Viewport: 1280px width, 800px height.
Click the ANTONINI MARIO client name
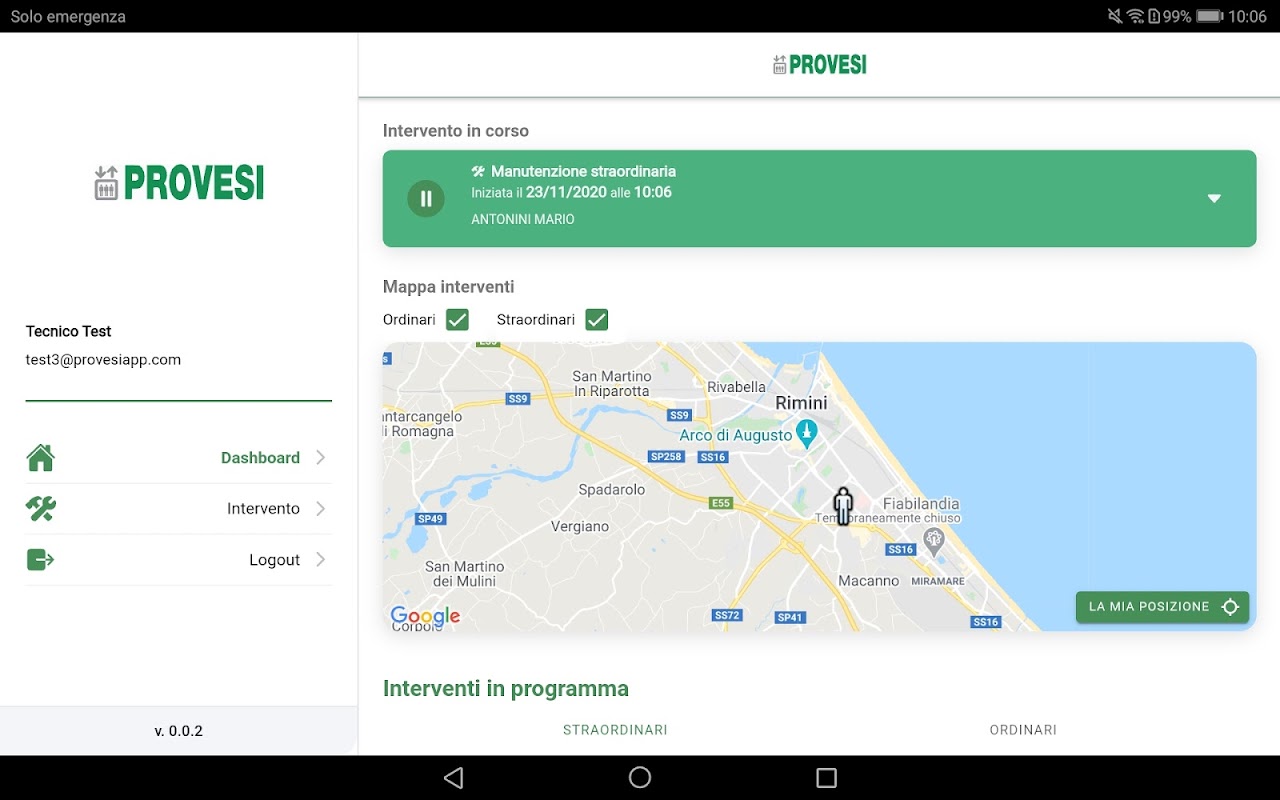pyautogui.click(x=523, y=219)
